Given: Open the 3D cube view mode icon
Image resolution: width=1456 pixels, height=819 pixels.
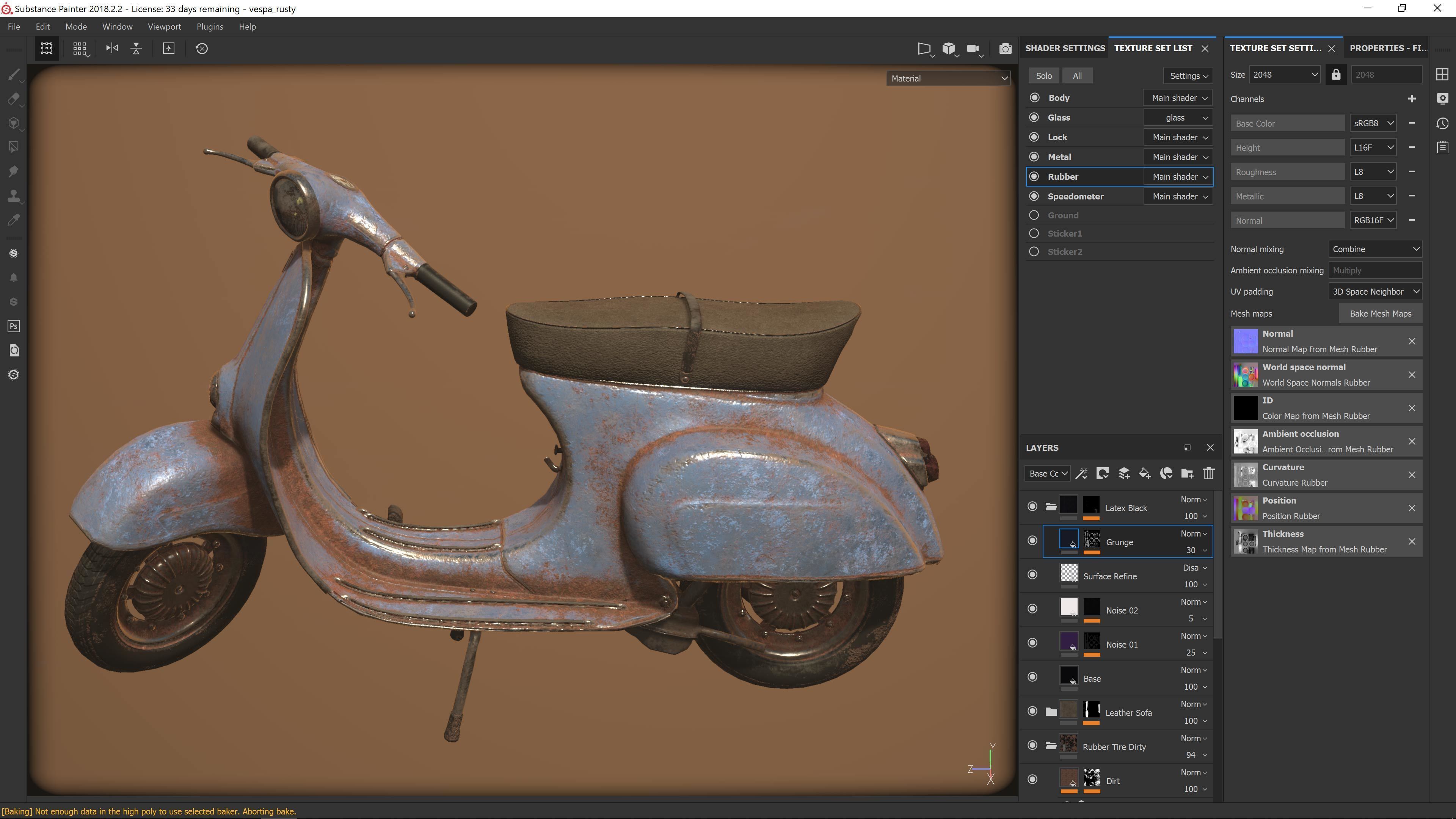Looking at the screenshot, I should 949,49.
